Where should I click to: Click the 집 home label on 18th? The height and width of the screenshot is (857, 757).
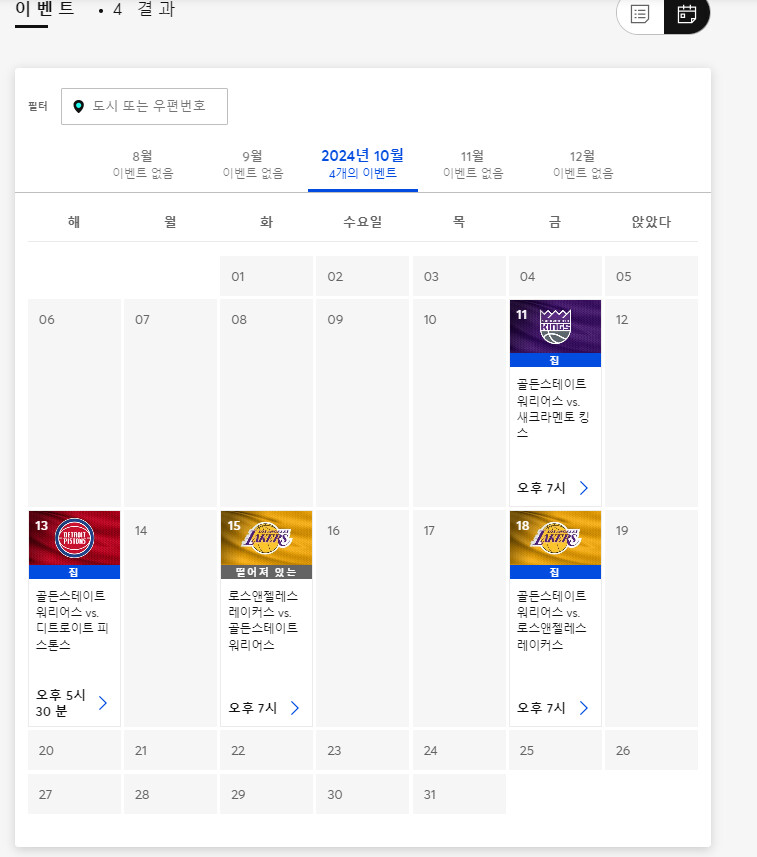(x=555, y=572)
